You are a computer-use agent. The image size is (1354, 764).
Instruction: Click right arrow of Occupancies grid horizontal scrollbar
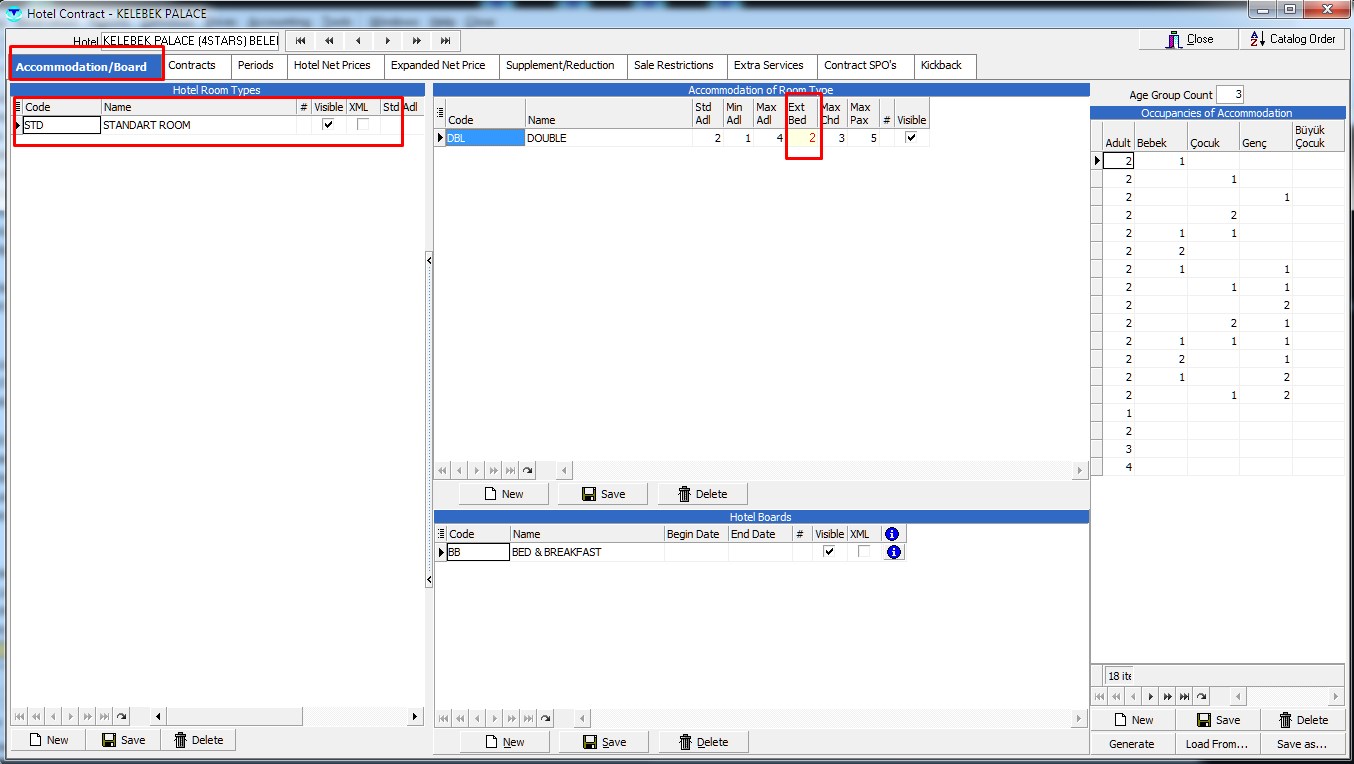point(1336,696)
